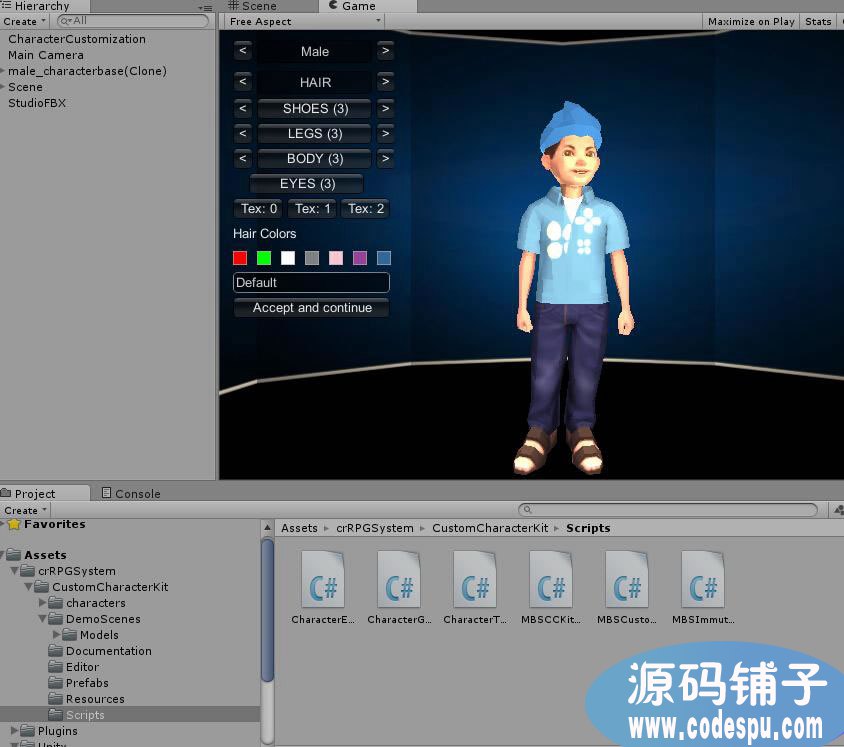Click the EYES (3) button
Viewport: 844px width, 747px height.
point(307,184)
